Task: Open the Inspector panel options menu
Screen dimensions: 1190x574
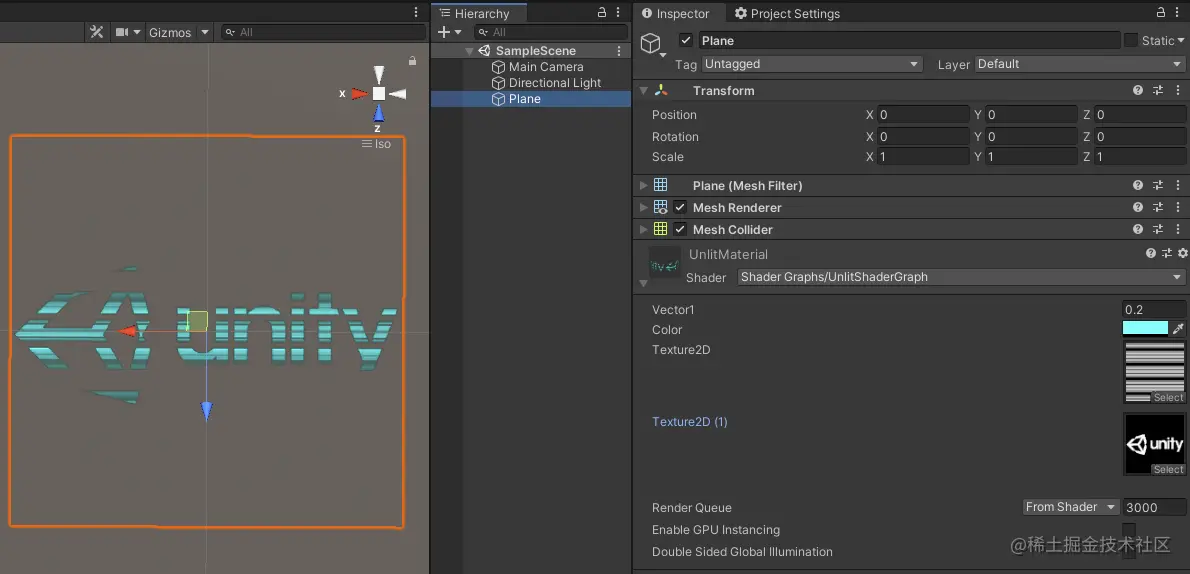Action: pos(1179,12)
